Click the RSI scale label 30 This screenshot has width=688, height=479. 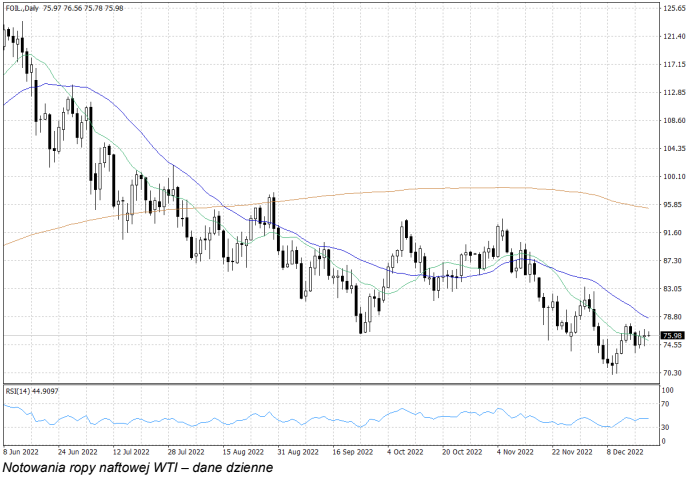pos(666,427)
